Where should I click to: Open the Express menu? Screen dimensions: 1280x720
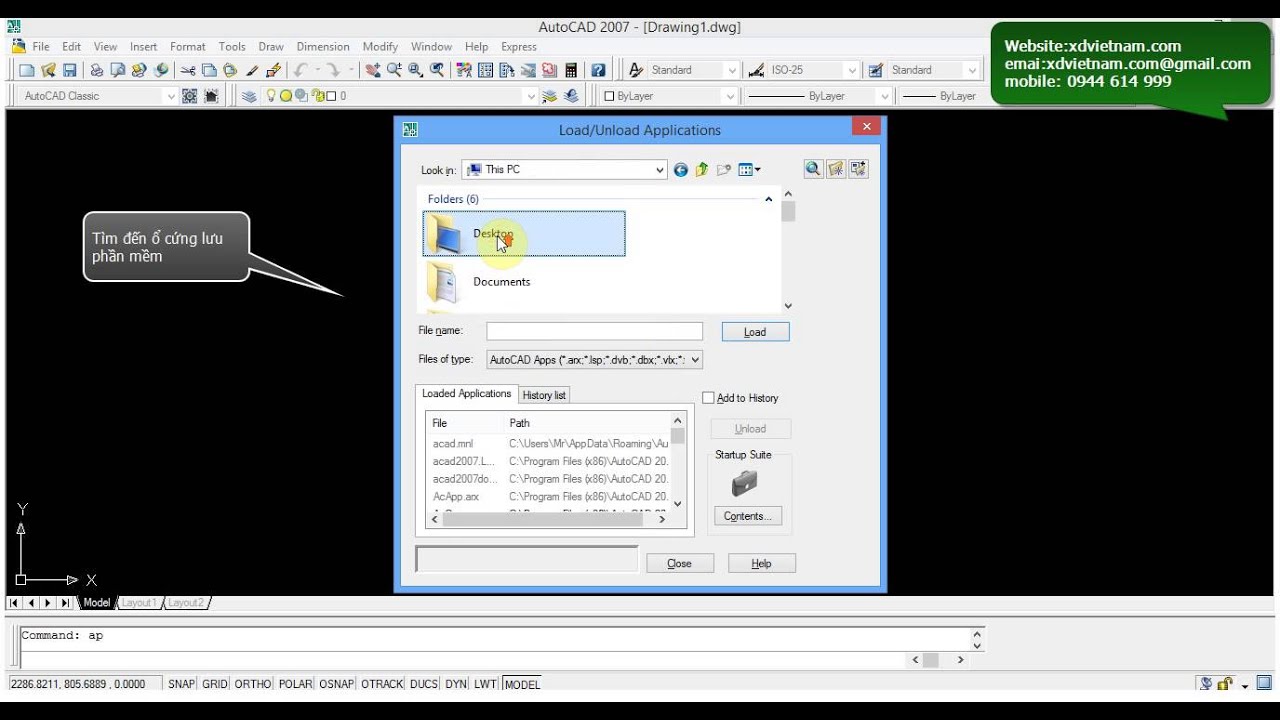[x=519, y=46]
